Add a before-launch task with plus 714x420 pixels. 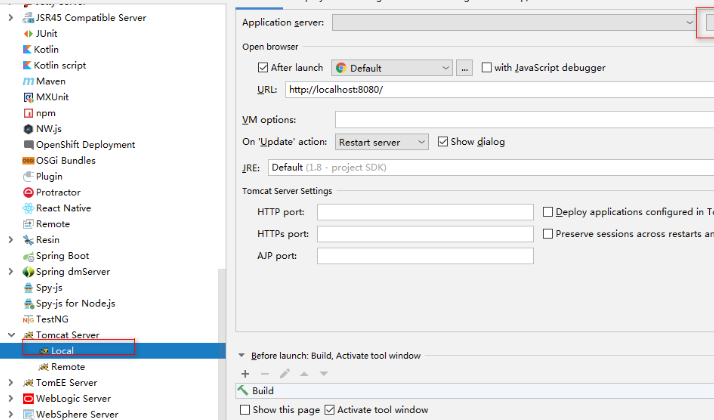point(245,374)
